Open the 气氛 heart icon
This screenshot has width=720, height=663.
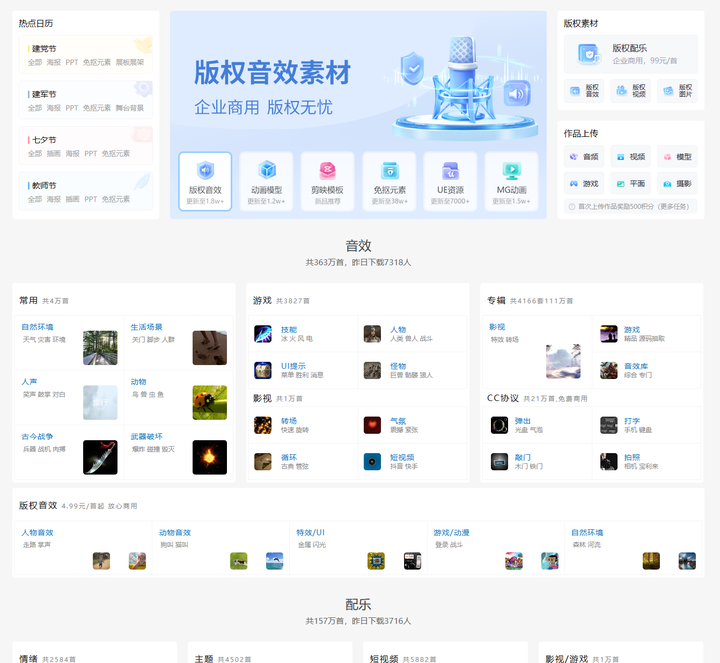click(372, 425)
